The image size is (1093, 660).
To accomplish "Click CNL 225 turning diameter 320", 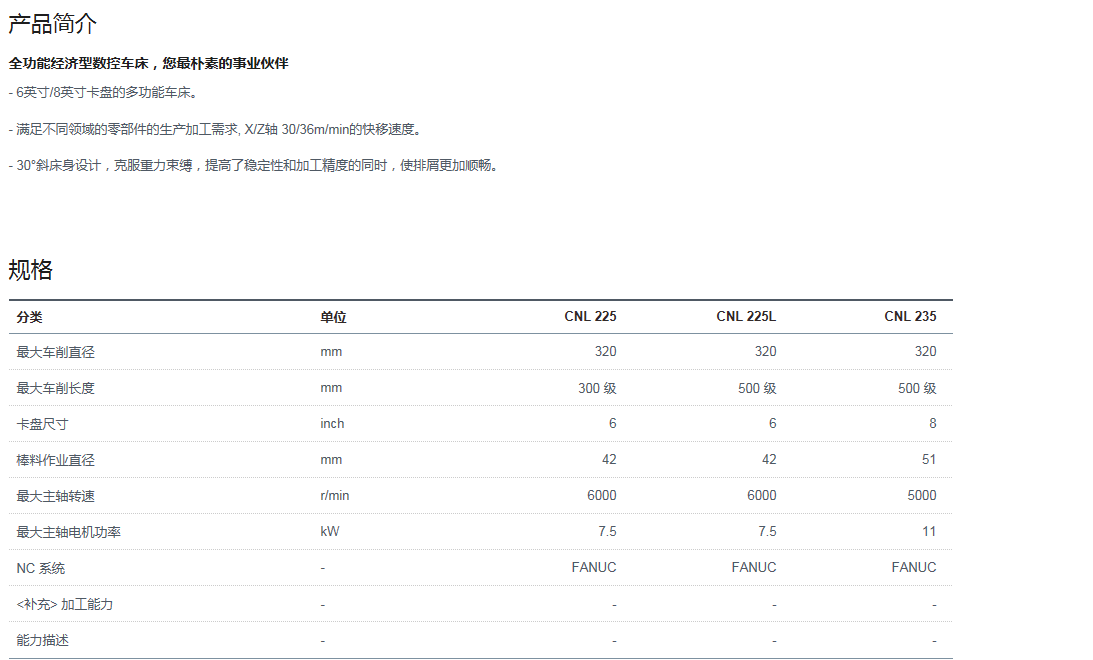I will click(606, 352).
